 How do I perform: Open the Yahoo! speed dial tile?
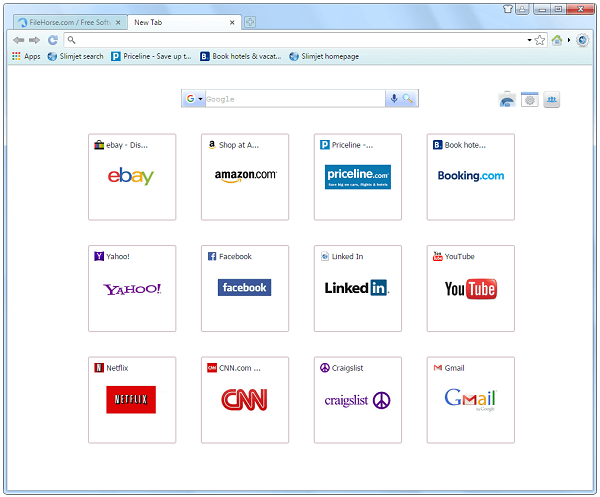pyautogui.click(x=132, y=288)
